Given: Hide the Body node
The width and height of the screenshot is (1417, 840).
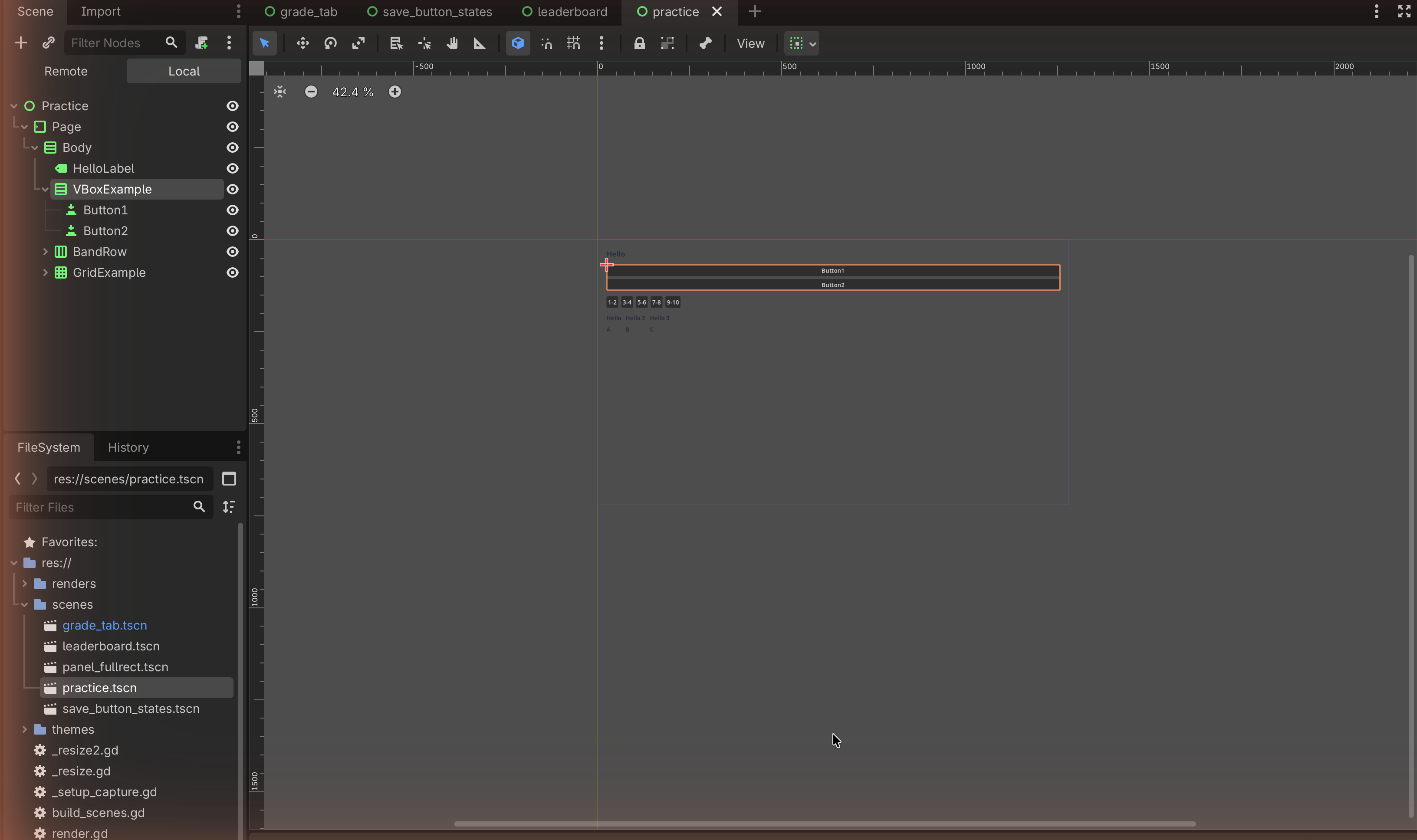Looking at the screenshot, I should (x=232, y=148).
